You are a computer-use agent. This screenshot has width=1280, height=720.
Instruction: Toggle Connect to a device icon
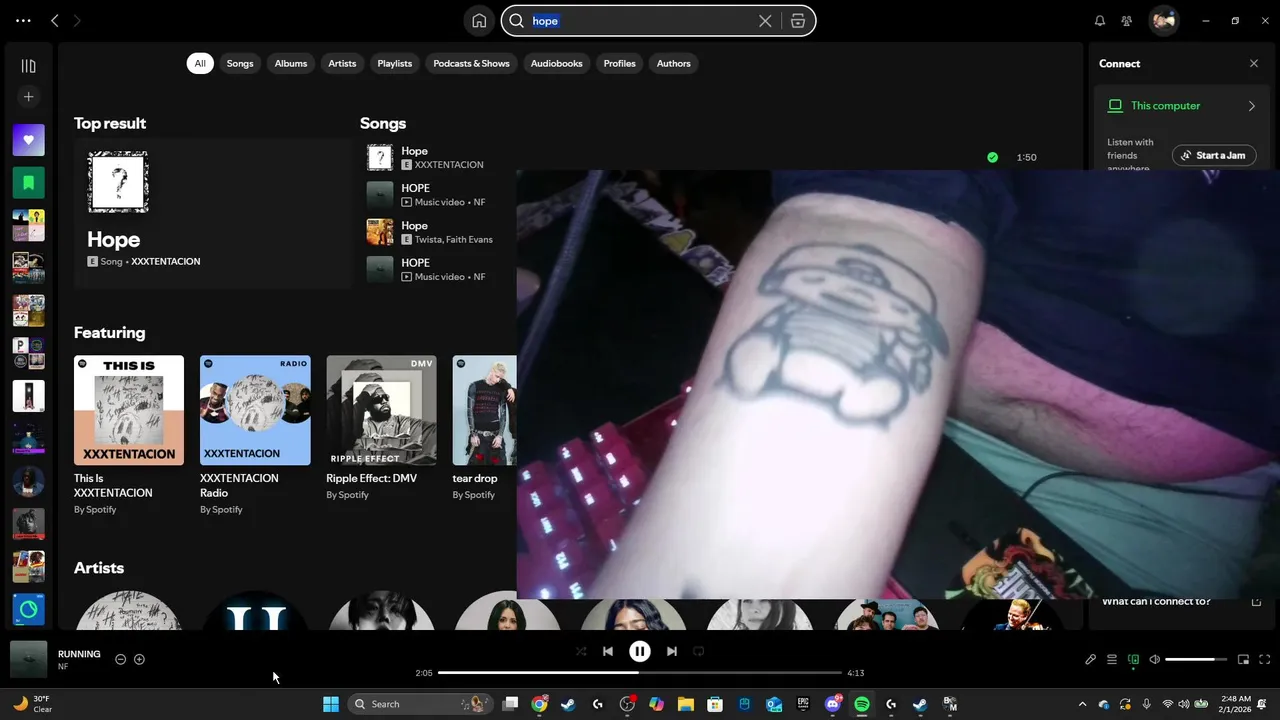[x=1133, y=660]
